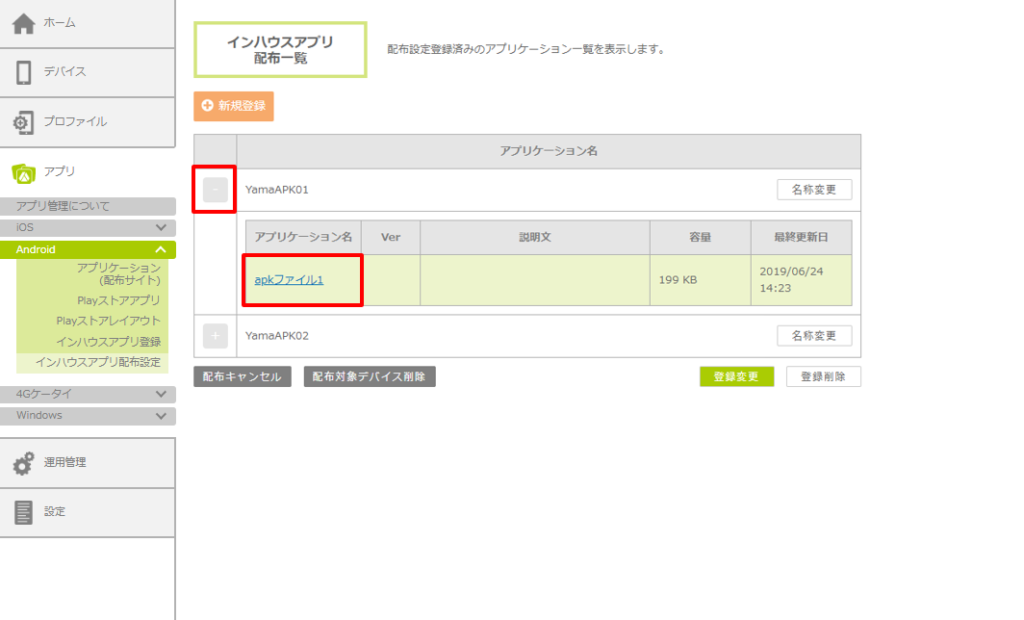Open the apkファイル1 link
This screenshot has height=620, width=1024.
pyautogui.click(x=289, y=280)
